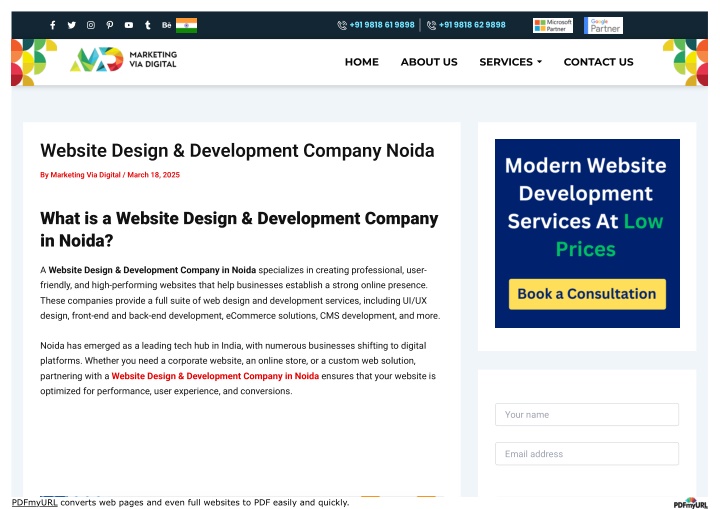Image resolution: width=720 pixels, height=509 pixels.
Task: Go to the HOME menu item
Action: (362, 62)
